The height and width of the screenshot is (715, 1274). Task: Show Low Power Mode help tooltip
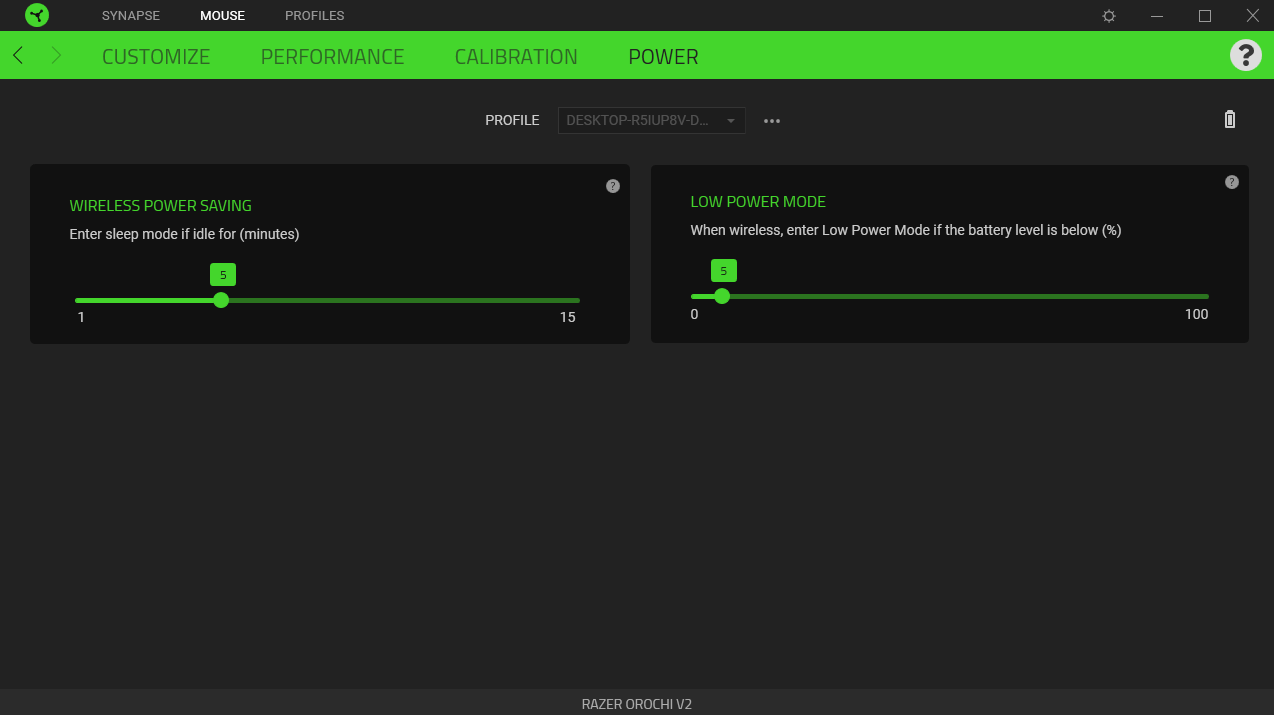click(1232, 182)
